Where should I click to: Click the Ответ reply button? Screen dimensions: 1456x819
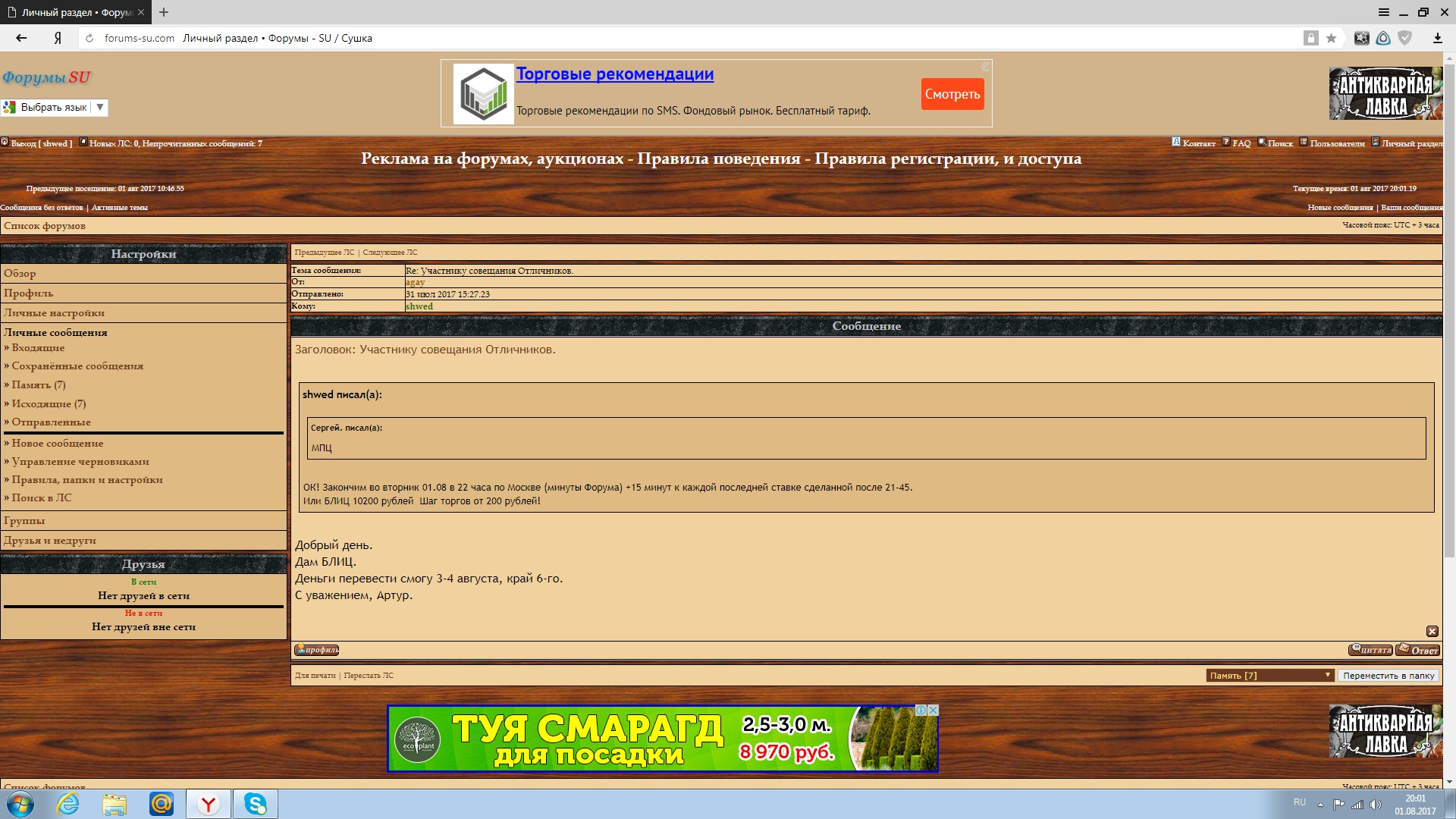[1417, 650]
